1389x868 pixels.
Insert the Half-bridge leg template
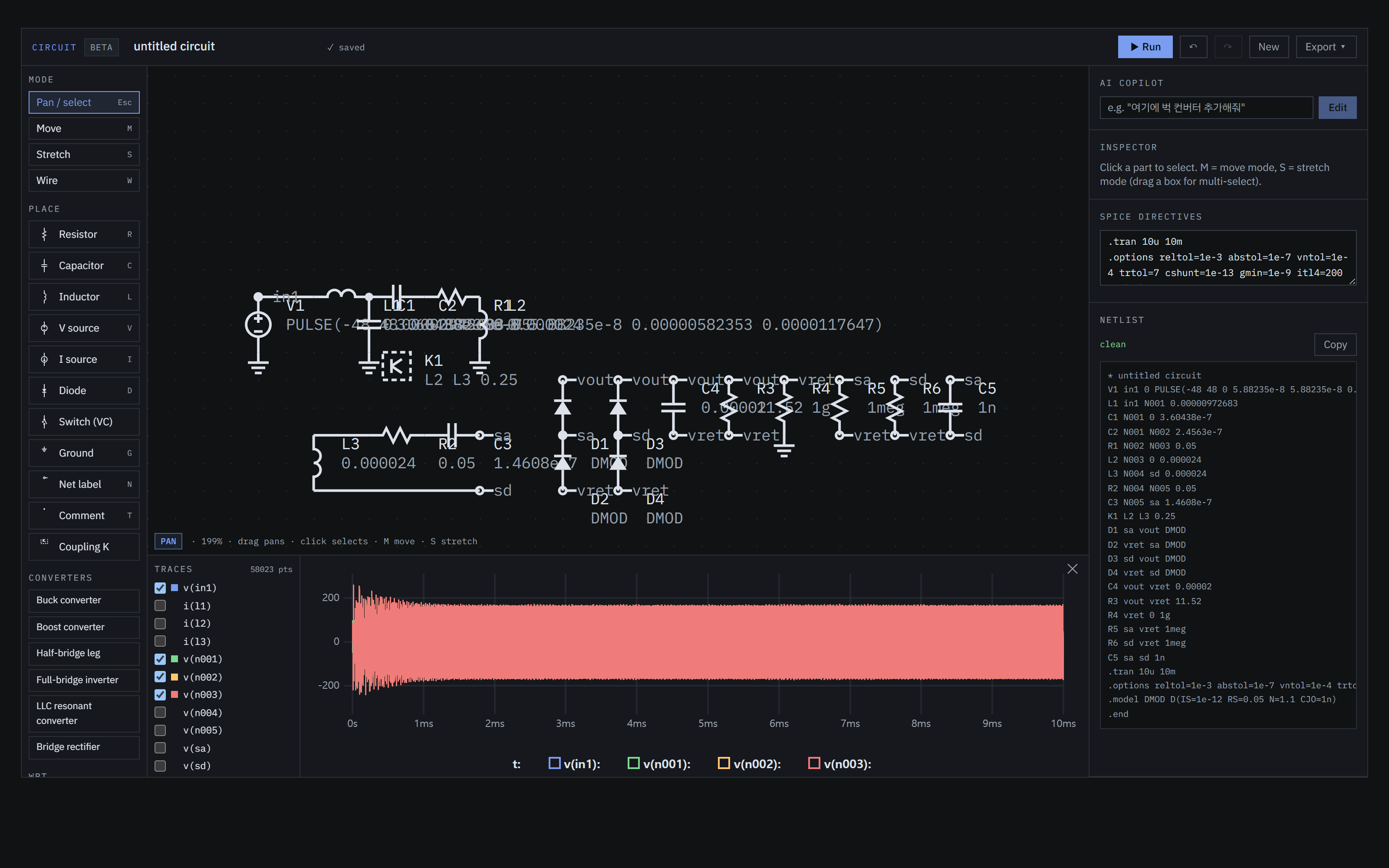tap(84, 653)
